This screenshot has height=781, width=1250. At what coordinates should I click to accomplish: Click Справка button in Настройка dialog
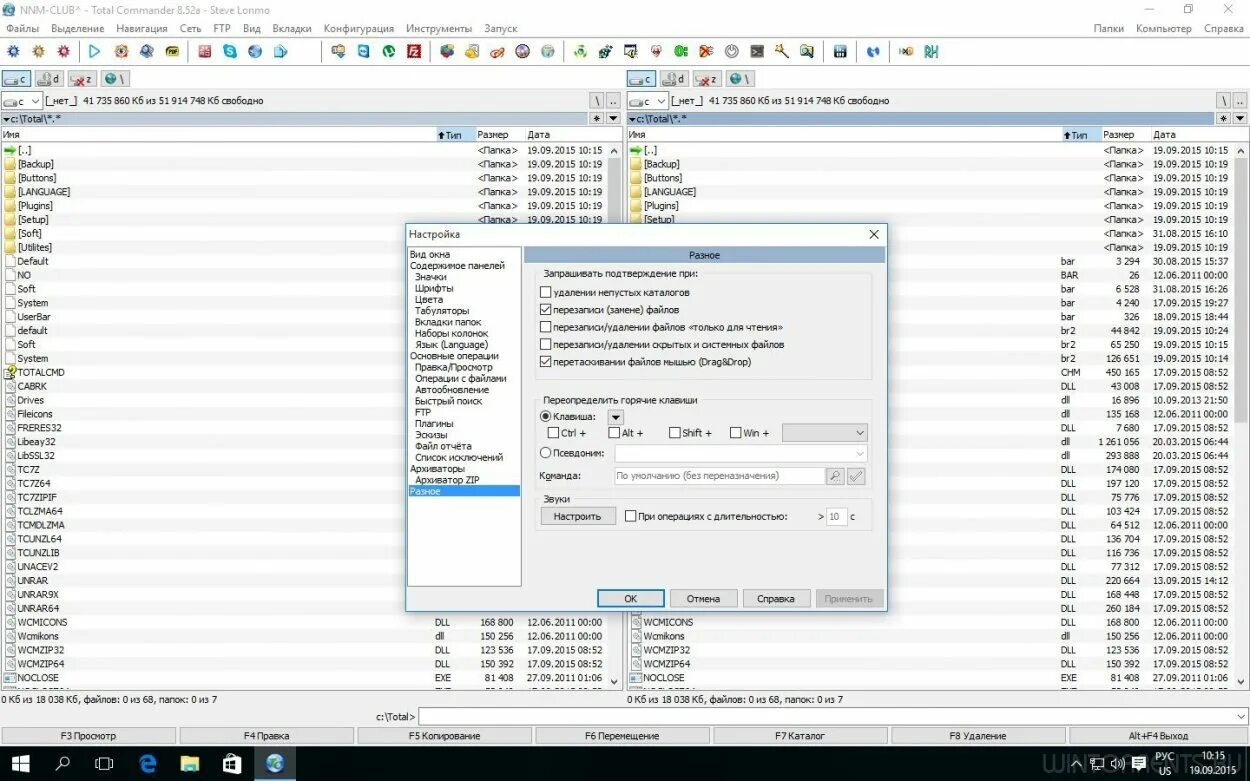(x=776, y=598)
